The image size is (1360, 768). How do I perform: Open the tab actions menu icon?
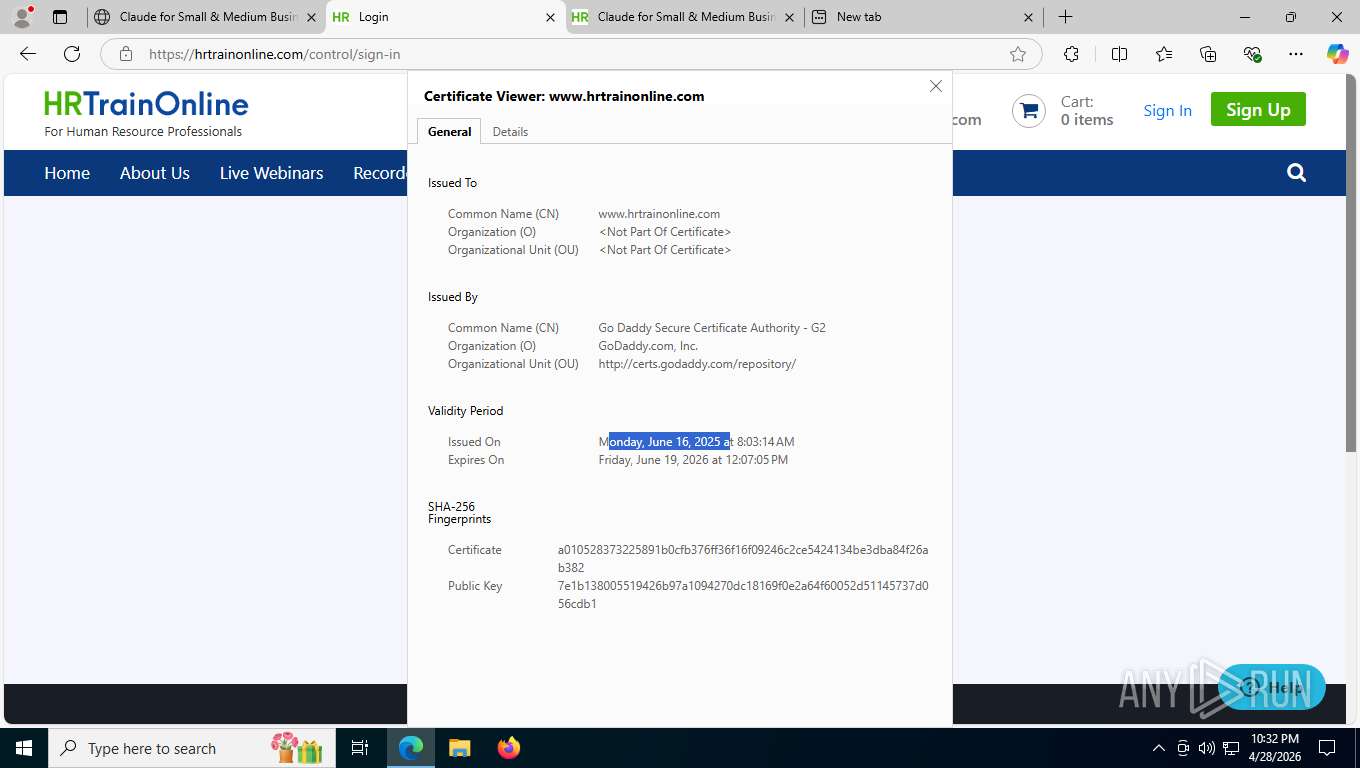(60, 17)
